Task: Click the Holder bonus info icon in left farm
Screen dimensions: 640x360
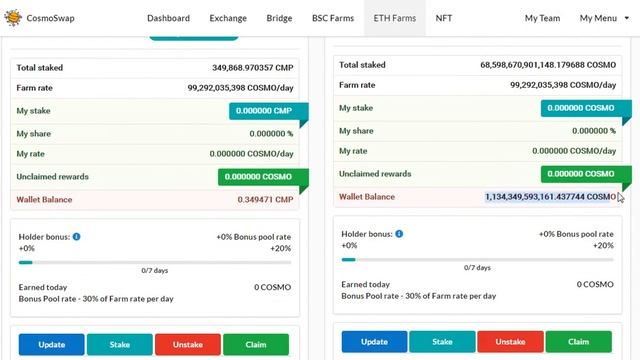Action: (x=76, y=236)
